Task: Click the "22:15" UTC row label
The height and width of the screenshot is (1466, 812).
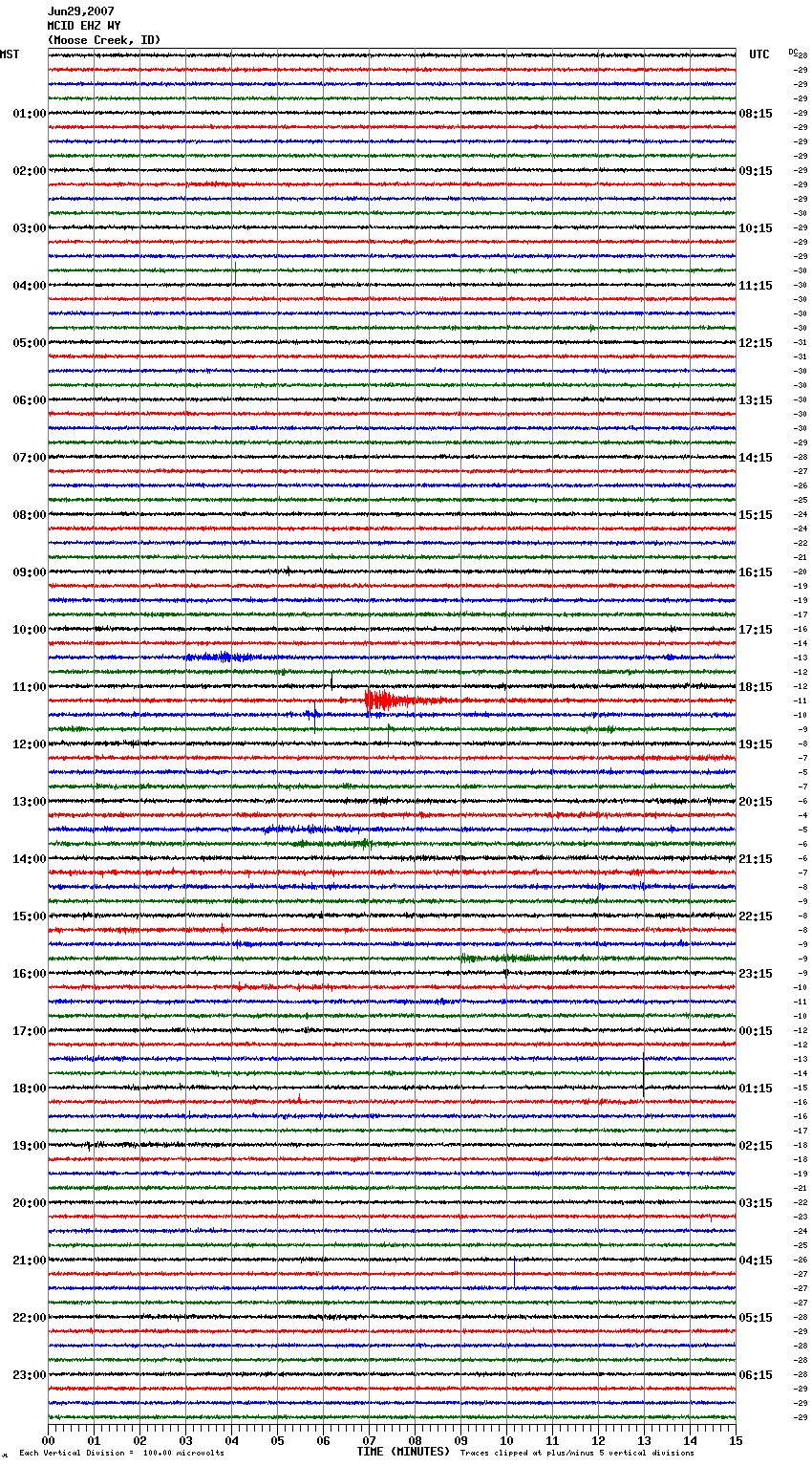Action: pyautogui.click(x=756, y=916)
